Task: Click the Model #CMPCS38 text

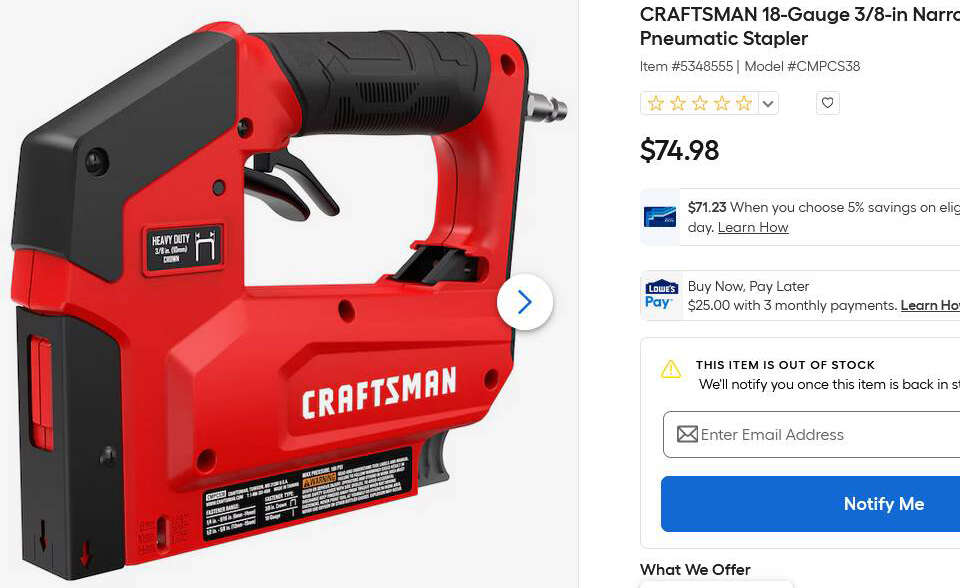Action: (x=802, y=66)
